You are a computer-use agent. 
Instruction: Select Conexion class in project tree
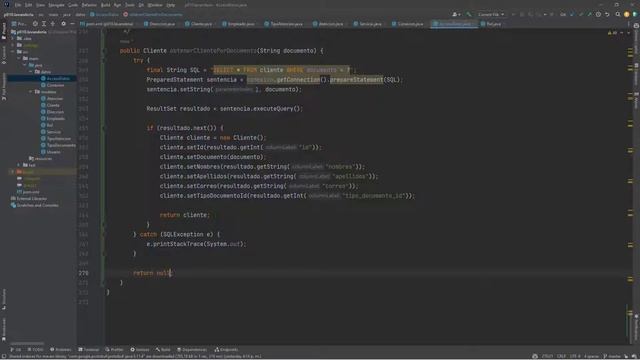[x=52, y=85]
